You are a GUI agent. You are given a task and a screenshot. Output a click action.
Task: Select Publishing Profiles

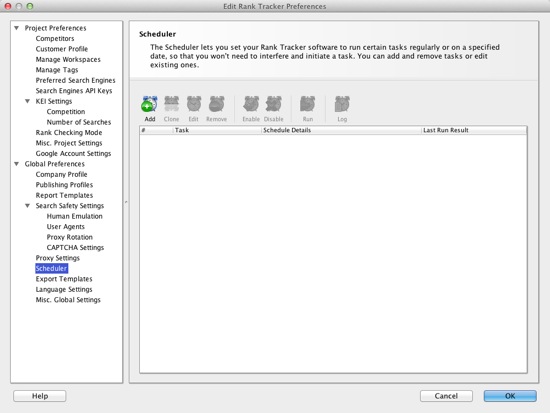pos(64,185)
